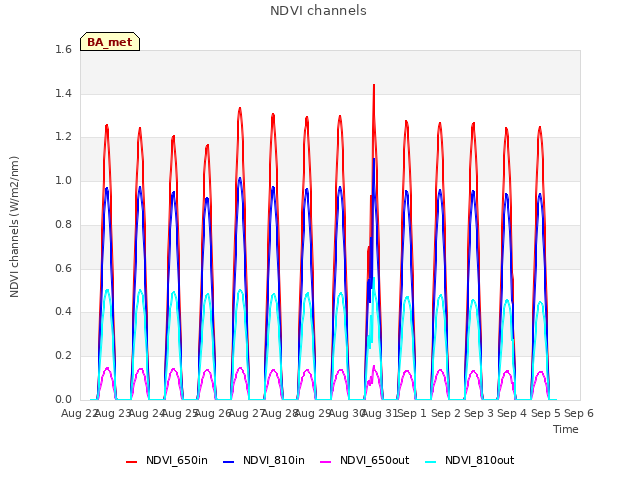Click the 1.4 y-axis tick label
Viewport: 640px width, 480px height.
[x=63, y=93]
